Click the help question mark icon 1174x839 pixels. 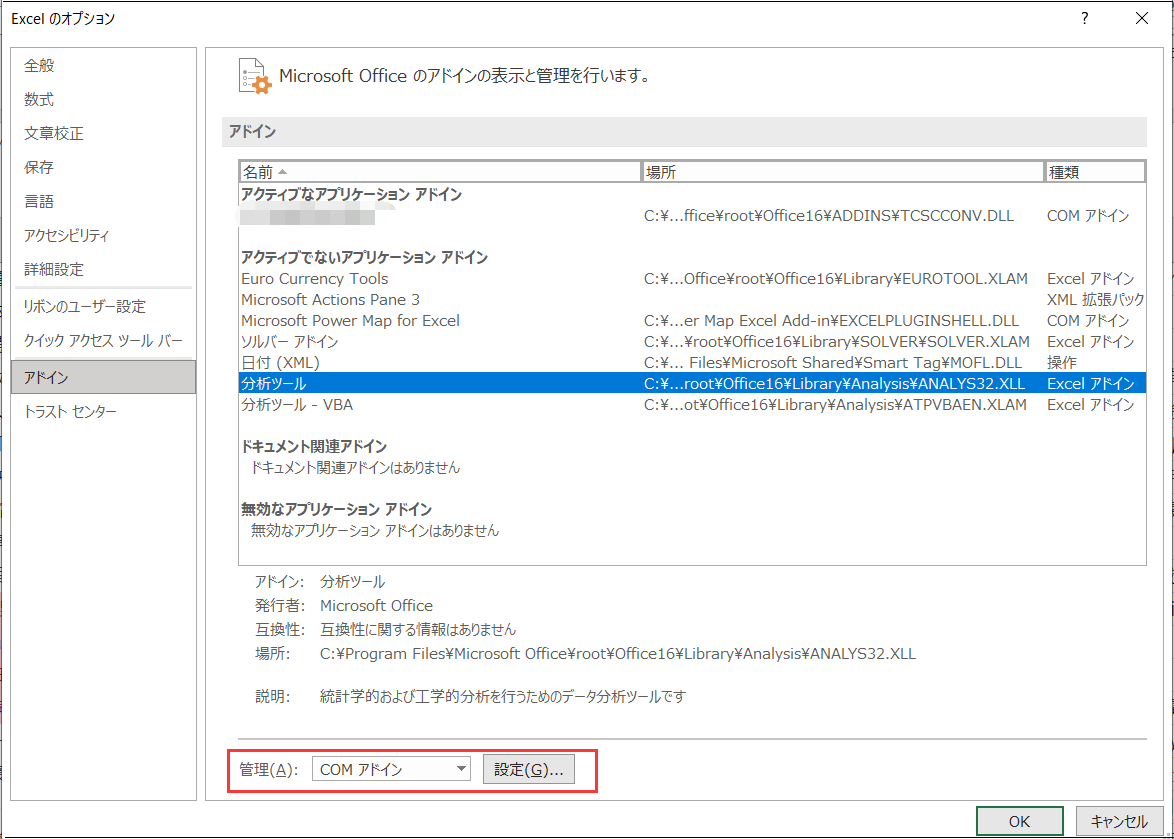(1084, 18)
